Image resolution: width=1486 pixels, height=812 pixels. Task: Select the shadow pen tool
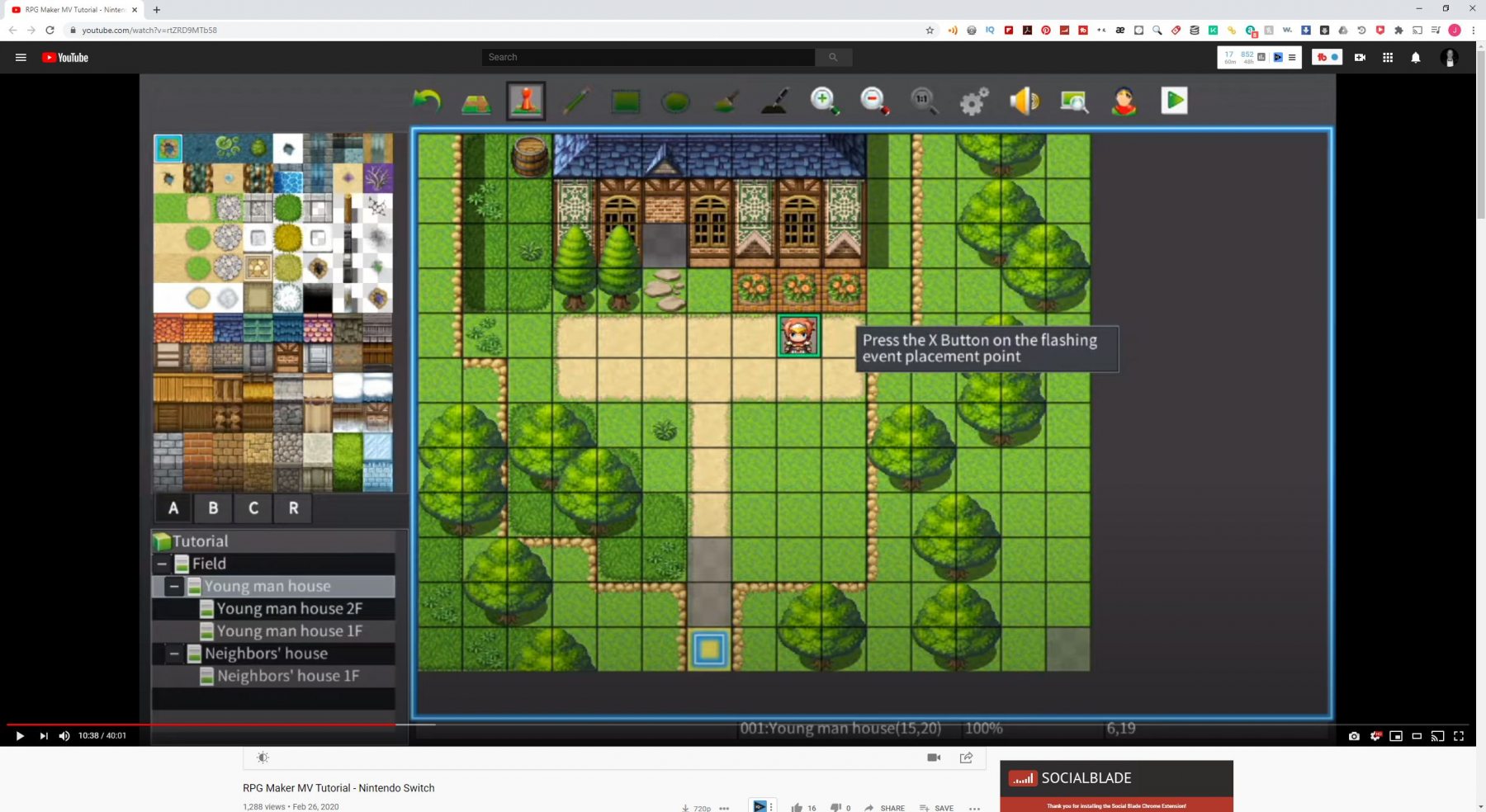pyautogui.click(x=774, y=101)
